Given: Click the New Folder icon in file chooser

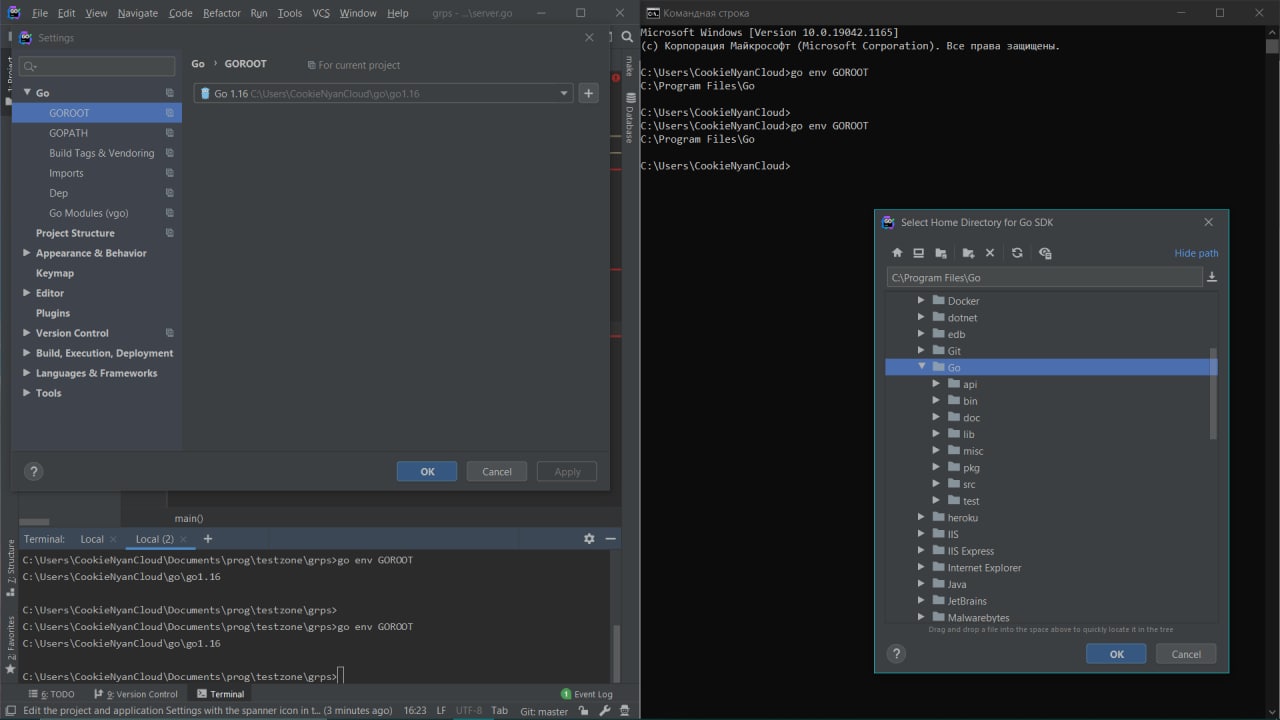Looking at the screenshot, I should pyautogui.click(x=968, y=253).
